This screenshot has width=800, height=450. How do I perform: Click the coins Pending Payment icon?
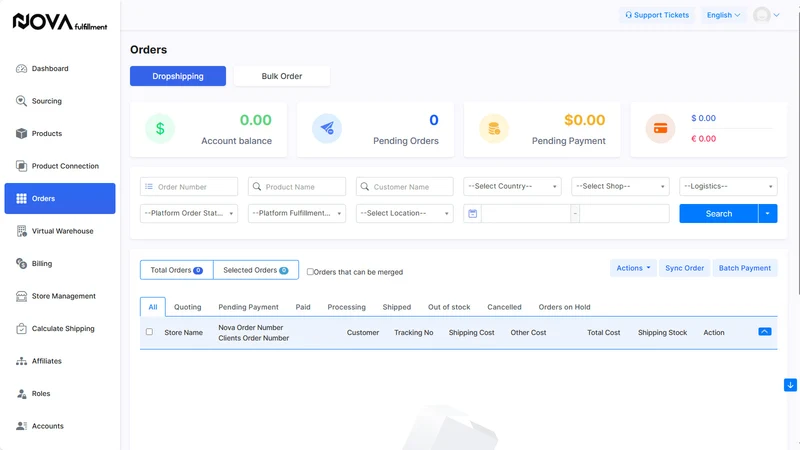coord(493,129)
